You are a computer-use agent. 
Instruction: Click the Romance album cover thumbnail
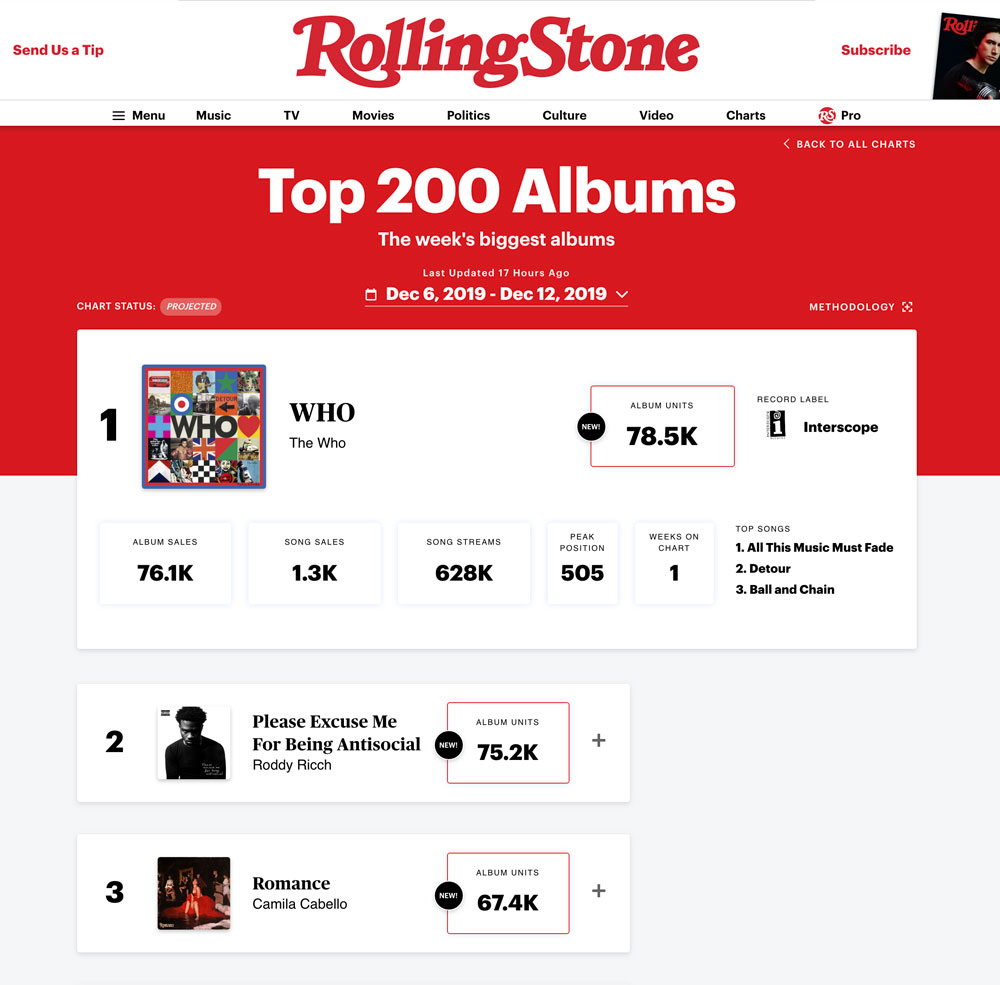[x=194, y=893]
